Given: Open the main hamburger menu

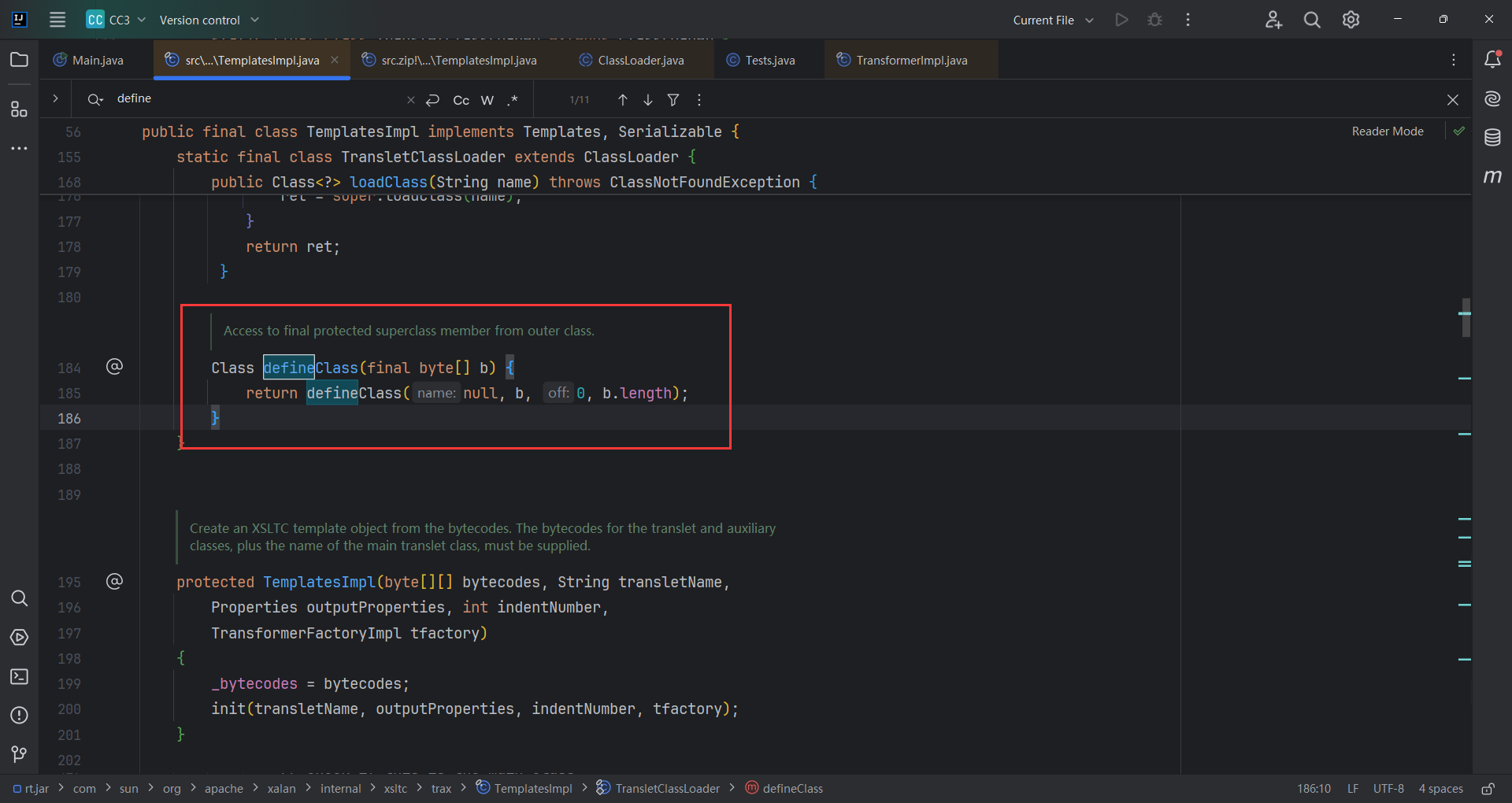Looking at the screenshot, I should coord(57,20).
